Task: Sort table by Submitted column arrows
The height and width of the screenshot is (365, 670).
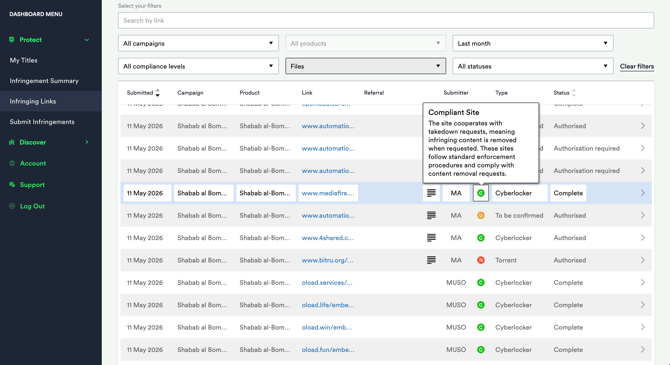Action: [x=158, y=93]
